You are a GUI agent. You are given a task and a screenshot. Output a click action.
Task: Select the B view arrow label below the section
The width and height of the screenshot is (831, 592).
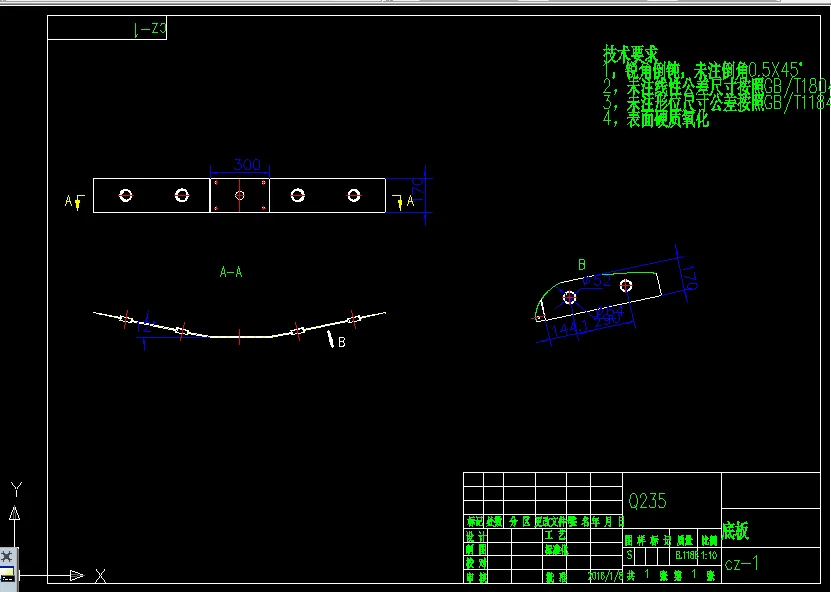point(341,342)
